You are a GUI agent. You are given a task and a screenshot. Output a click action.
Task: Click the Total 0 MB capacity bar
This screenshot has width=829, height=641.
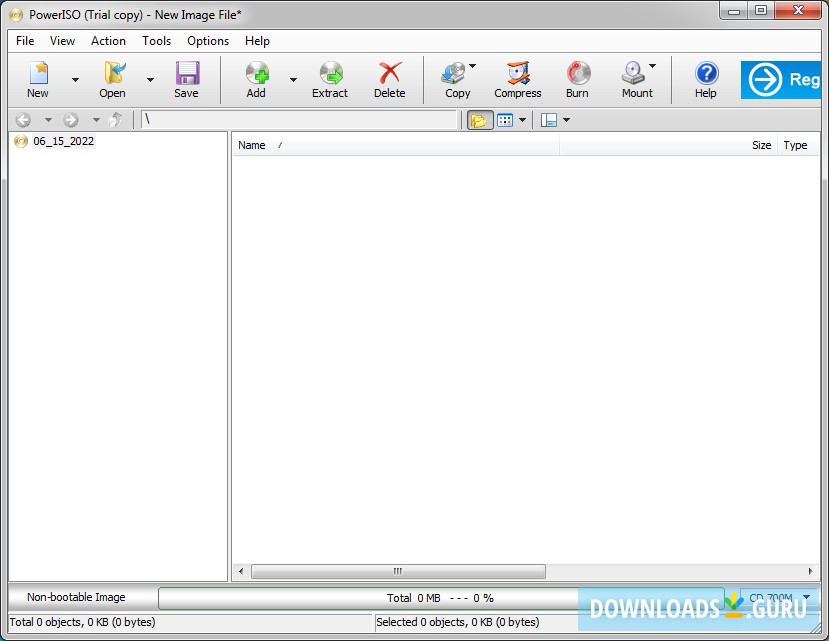[441, 598]
